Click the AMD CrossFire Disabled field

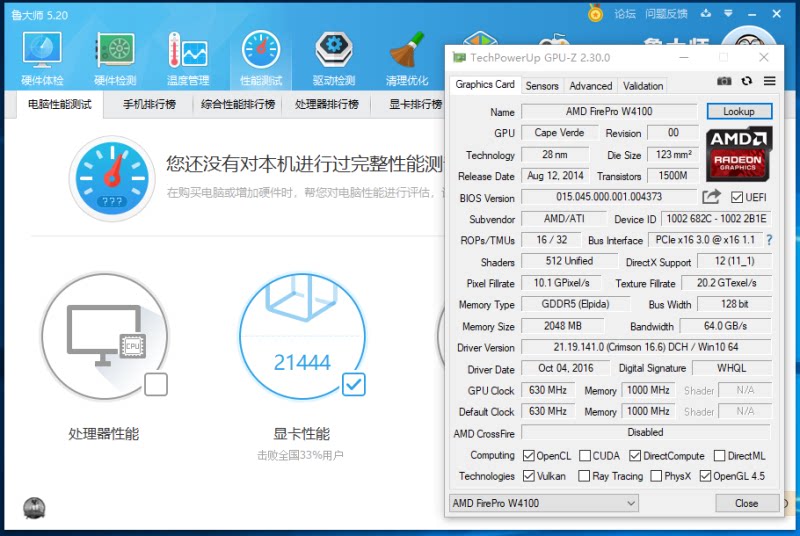(x=645, y=432)
